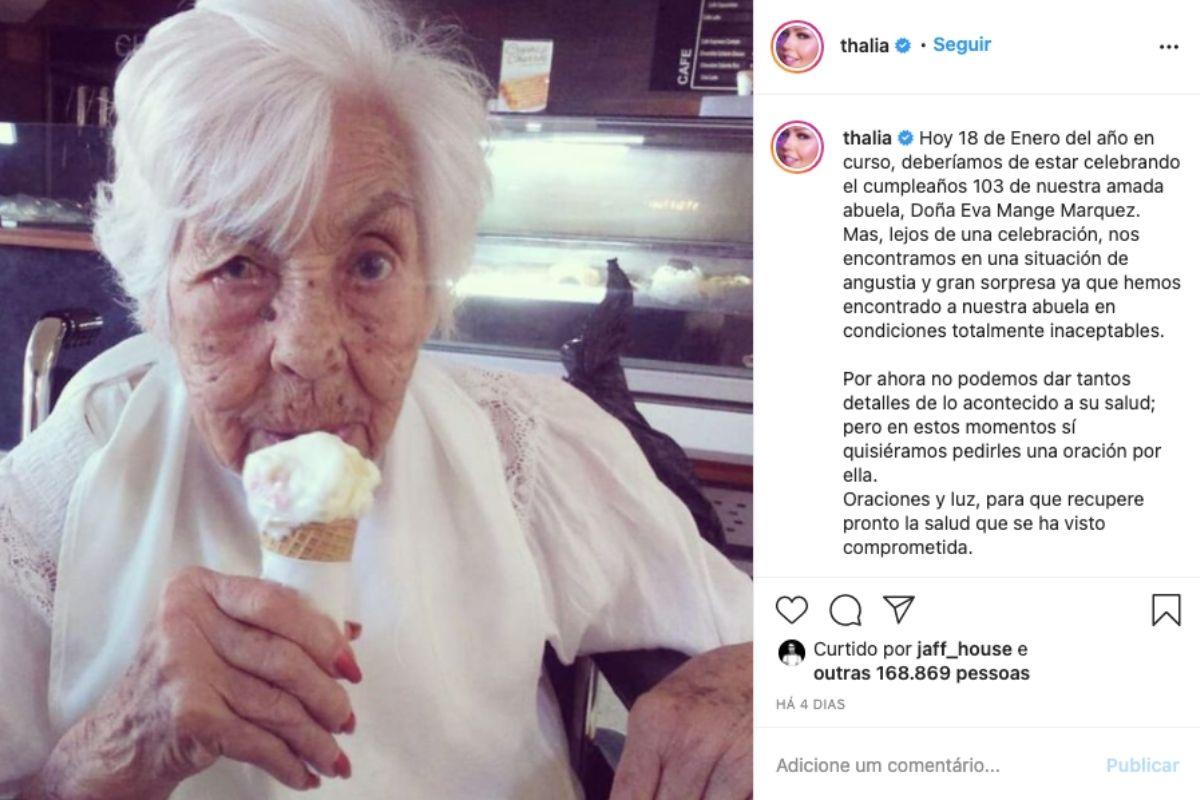Click thalia username in the caption

[867, 137]
